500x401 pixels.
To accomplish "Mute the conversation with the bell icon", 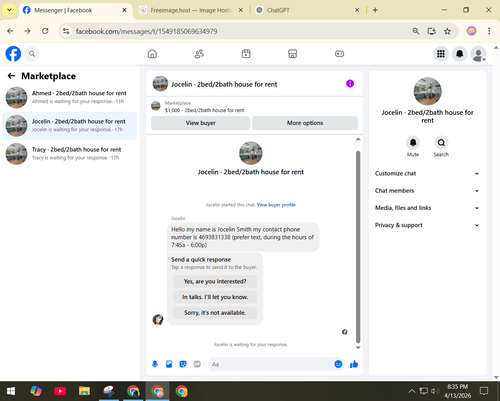I will [413, 143].
